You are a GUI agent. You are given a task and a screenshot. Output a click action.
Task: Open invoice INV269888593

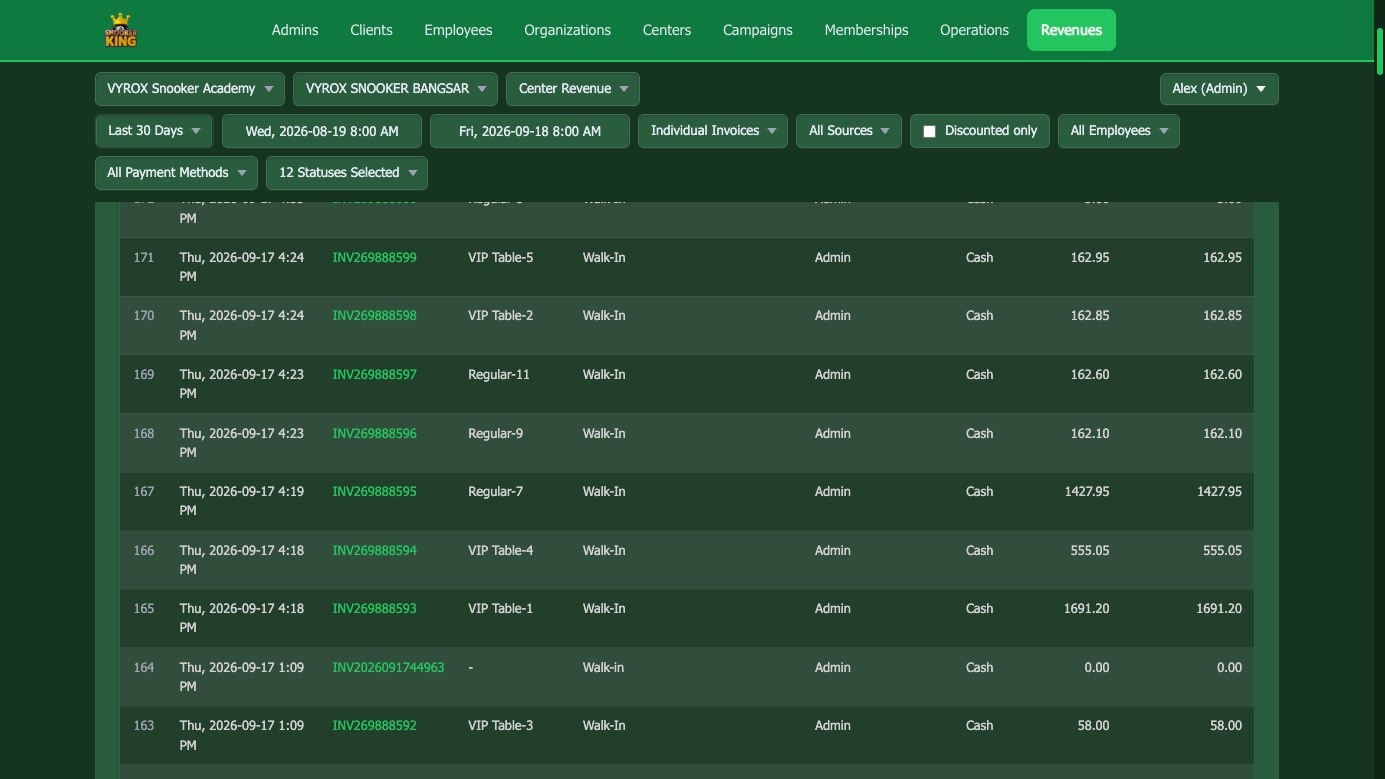pos(374,608)
